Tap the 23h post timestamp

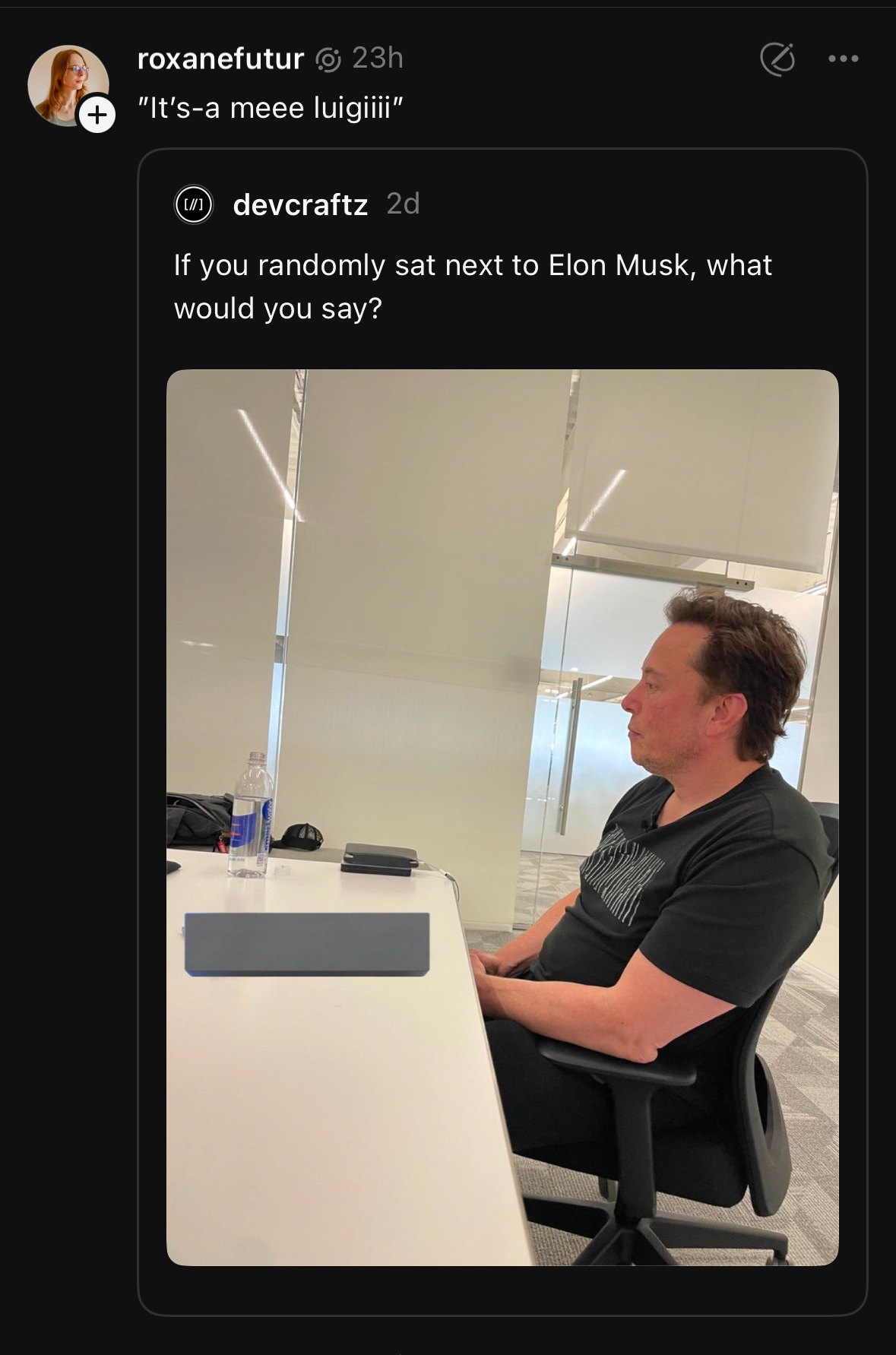(378, 58)
